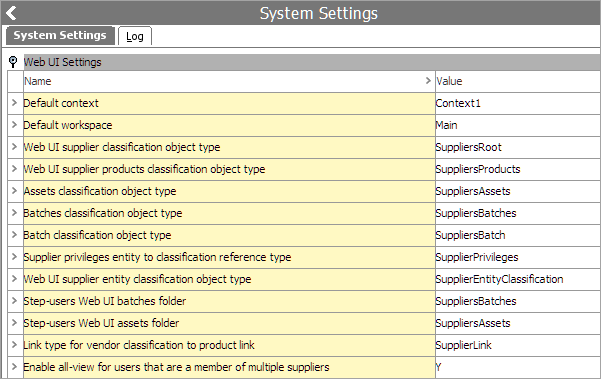Viewport: 601px width, 379px height.
Task: Expand the Step-users Web UI assets folder row
Action: click(15, 323)
